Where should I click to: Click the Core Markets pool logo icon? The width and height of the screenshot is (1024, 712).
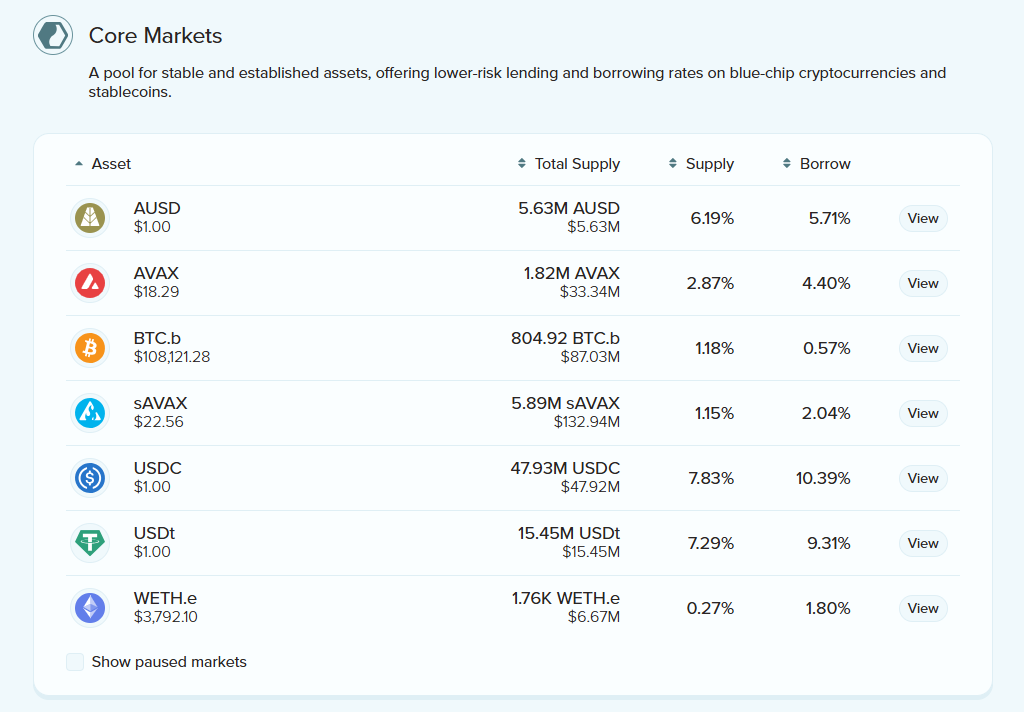click(x=53, y=35)
